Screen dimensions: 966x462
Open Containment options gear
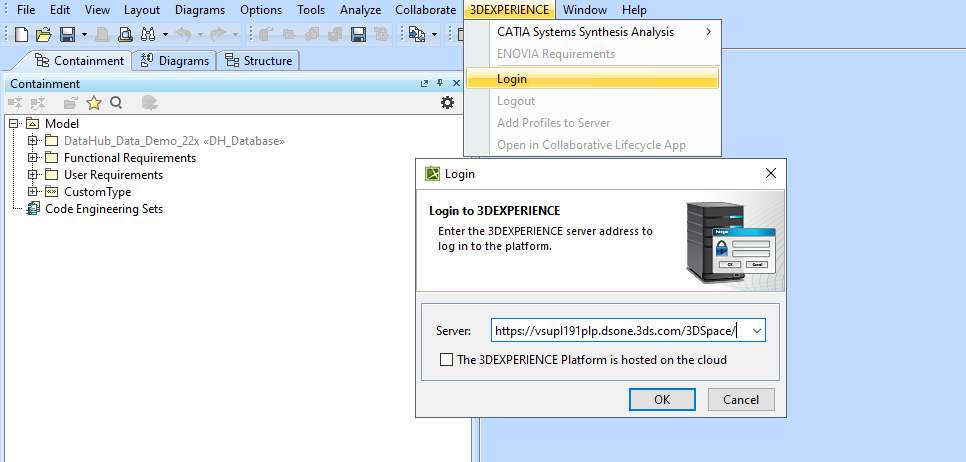(447, 103)
